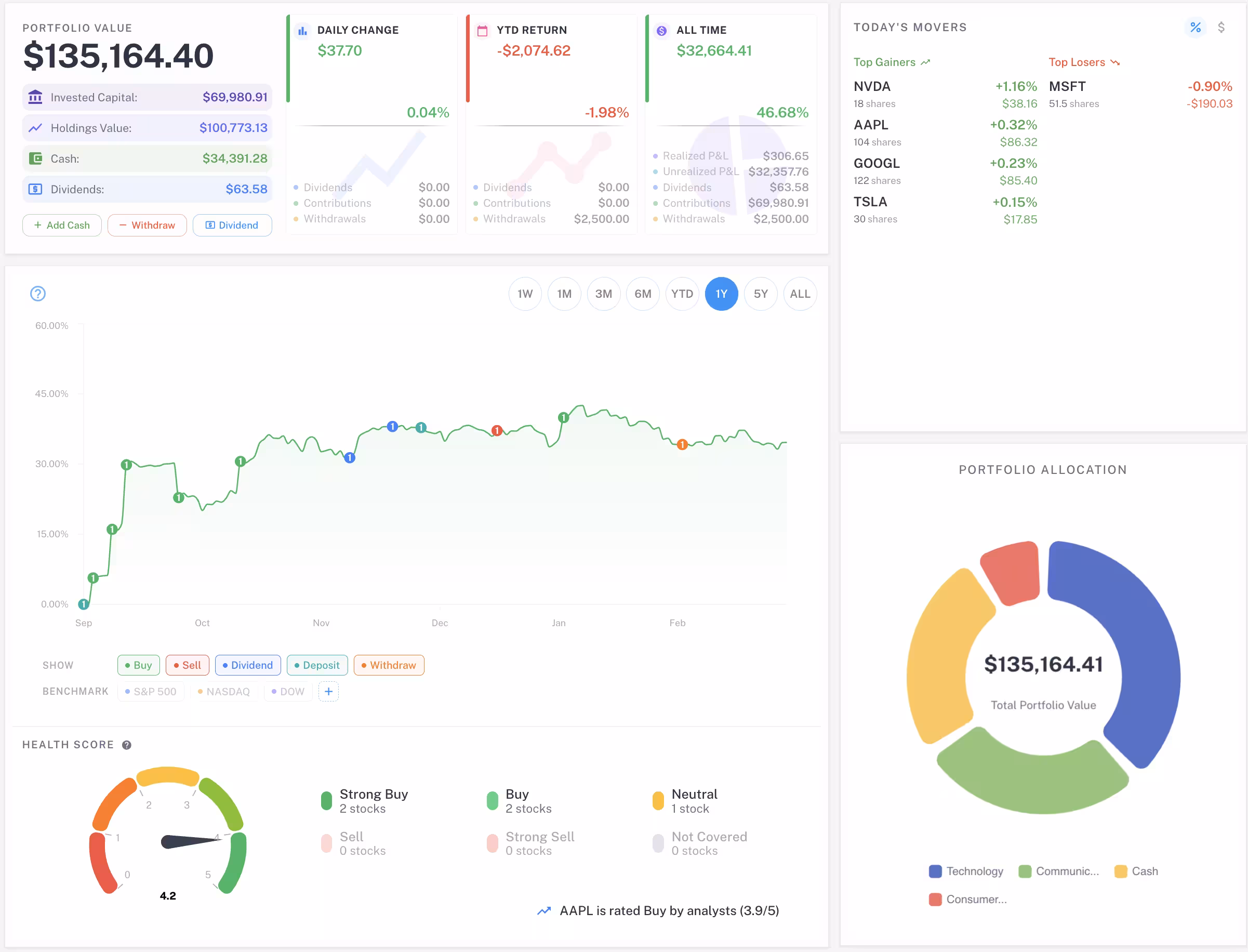The width and height of the screenshot is (1248, 952).
Task: Toggle the NASDAQ benchmark overlay
Action: (x=224, y=691)
